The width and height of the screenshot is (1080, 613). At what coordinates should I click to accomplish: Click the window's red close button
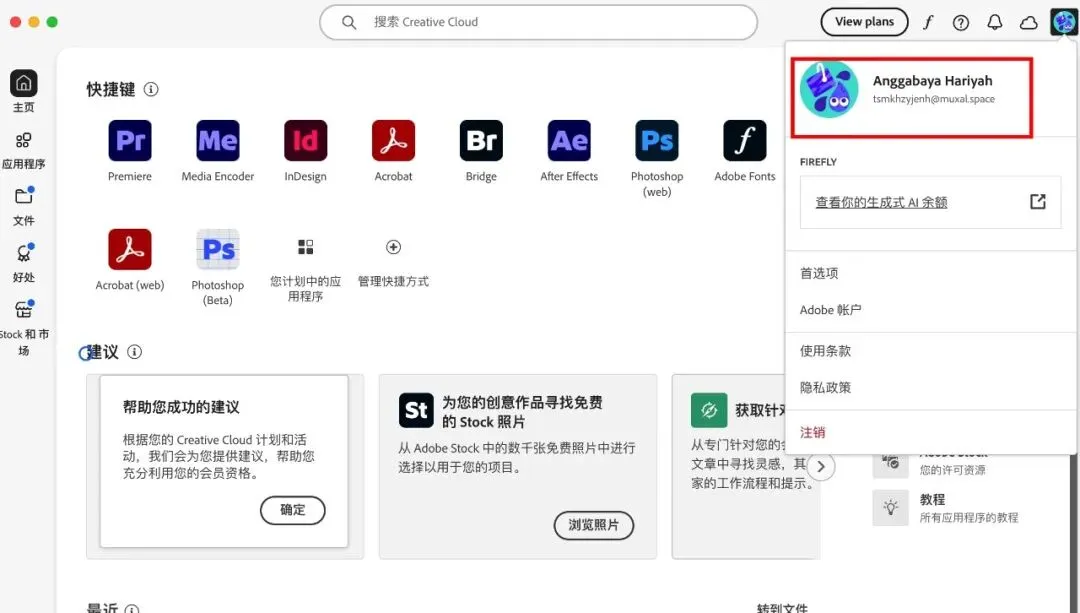pos(15,22)
